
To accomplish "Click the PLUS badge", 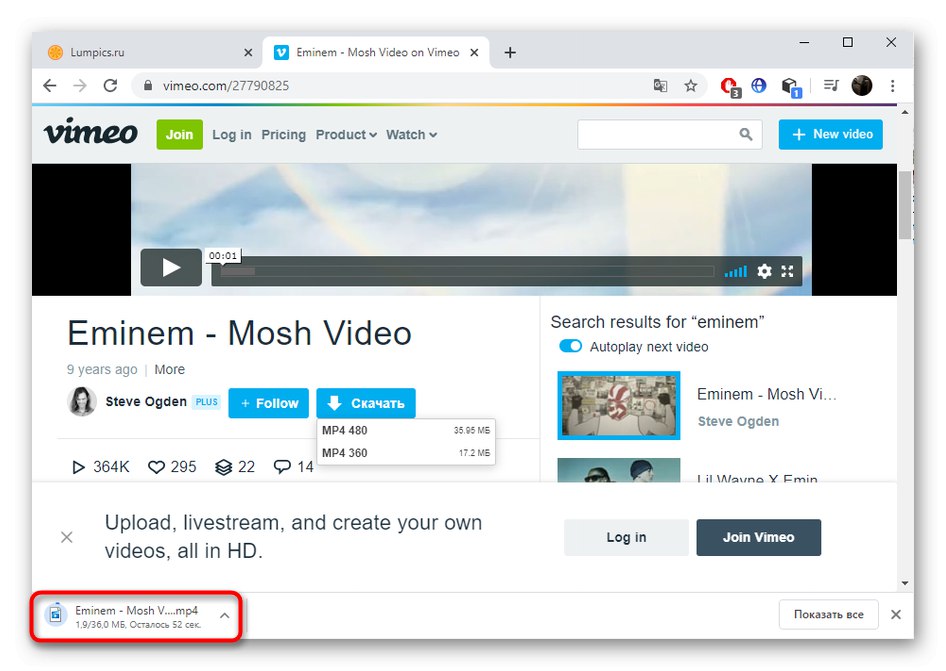I will [206, 402].
